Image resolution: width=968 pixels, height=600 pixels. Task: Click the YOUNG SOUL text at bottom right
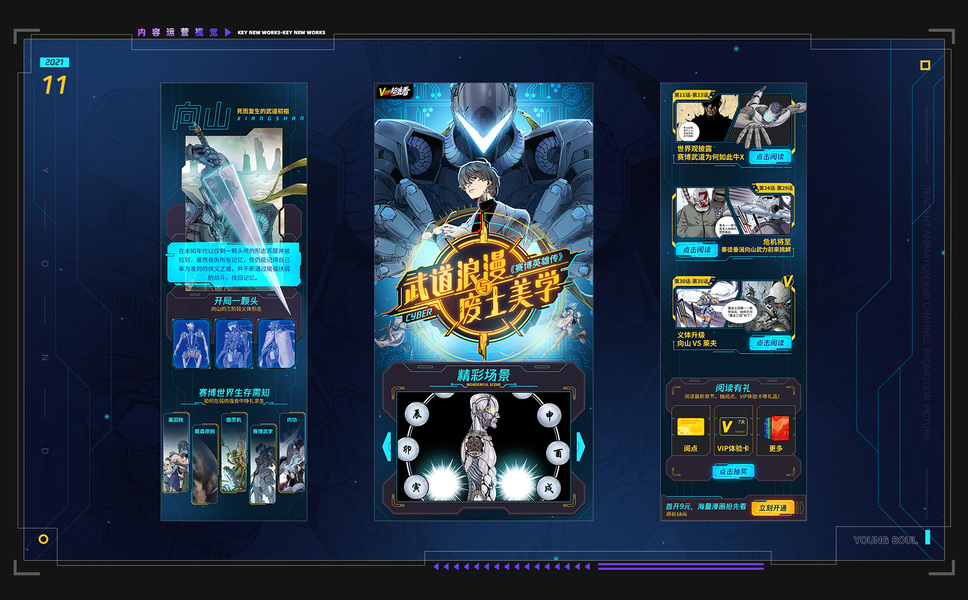[885, 540]
